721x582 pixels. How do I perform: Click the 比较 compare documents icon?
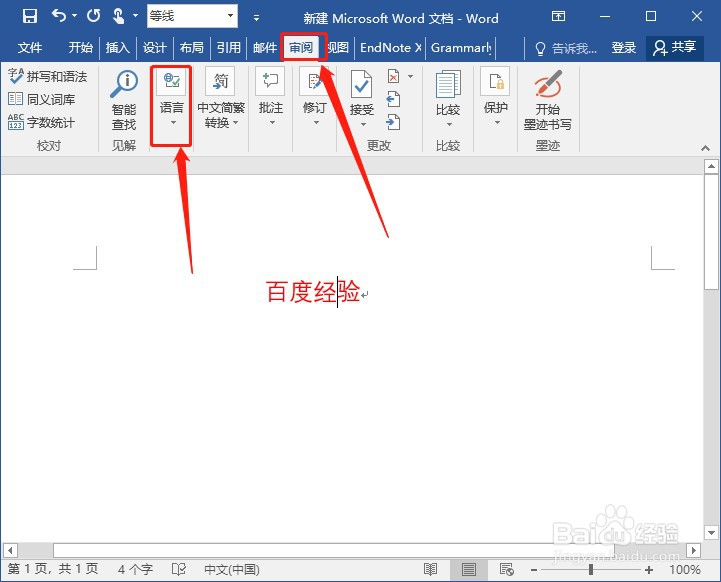pos(448,84)
